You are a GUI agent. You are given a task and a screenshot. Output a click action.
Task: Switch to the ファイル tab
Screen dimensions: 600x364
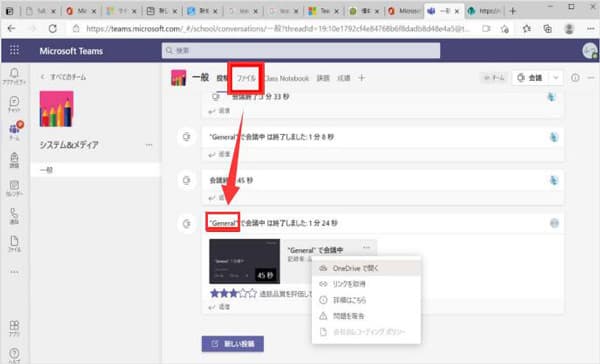246,78
